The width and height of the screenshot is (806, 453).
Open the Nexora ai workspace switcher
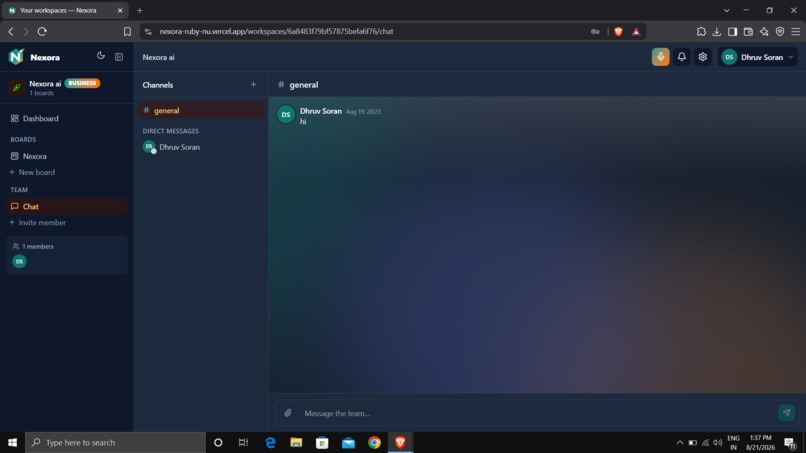(67, 87)
